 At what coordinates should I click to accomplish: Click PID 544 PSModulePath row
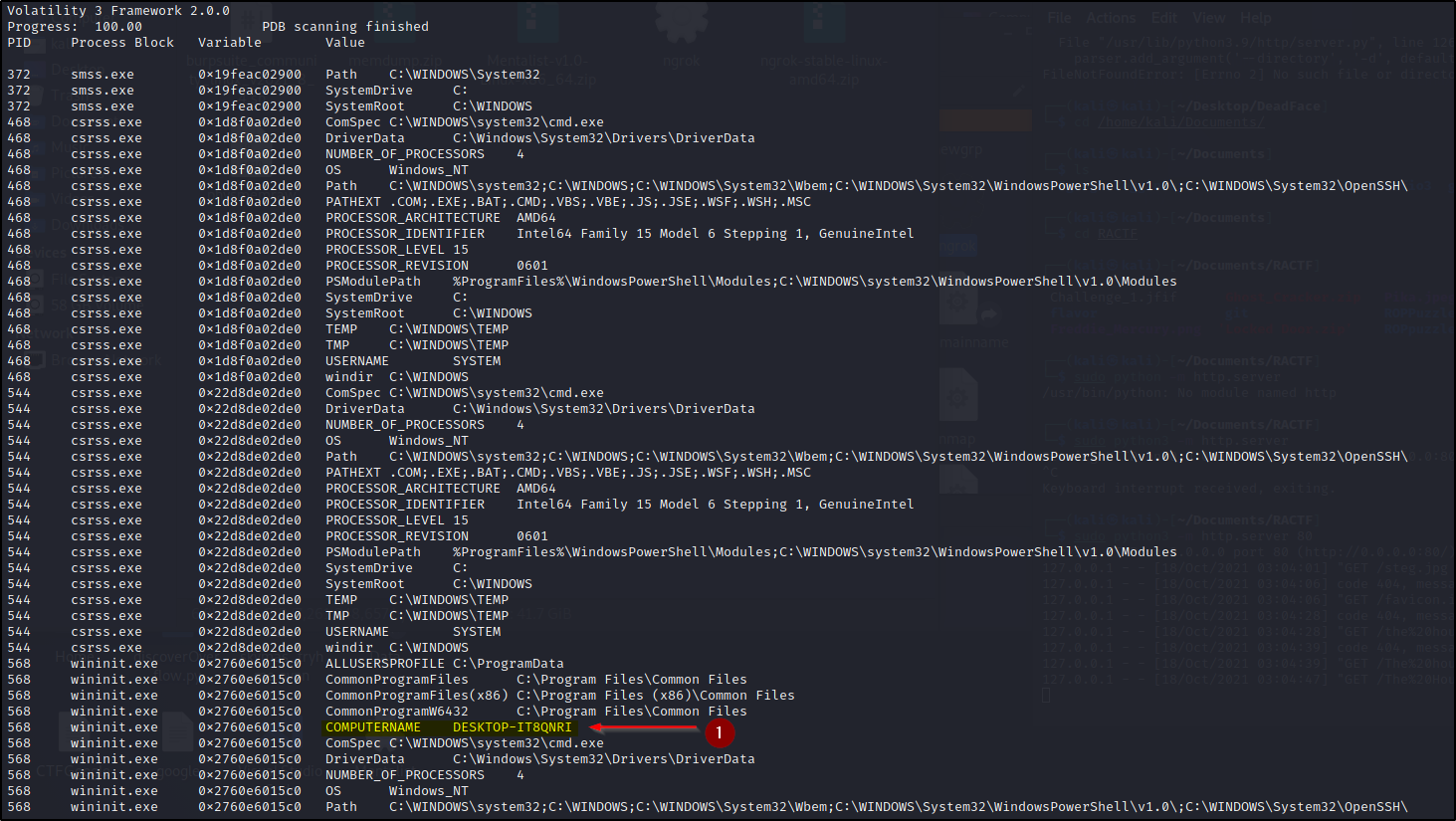pyautogui.click(x=592, y=552)
